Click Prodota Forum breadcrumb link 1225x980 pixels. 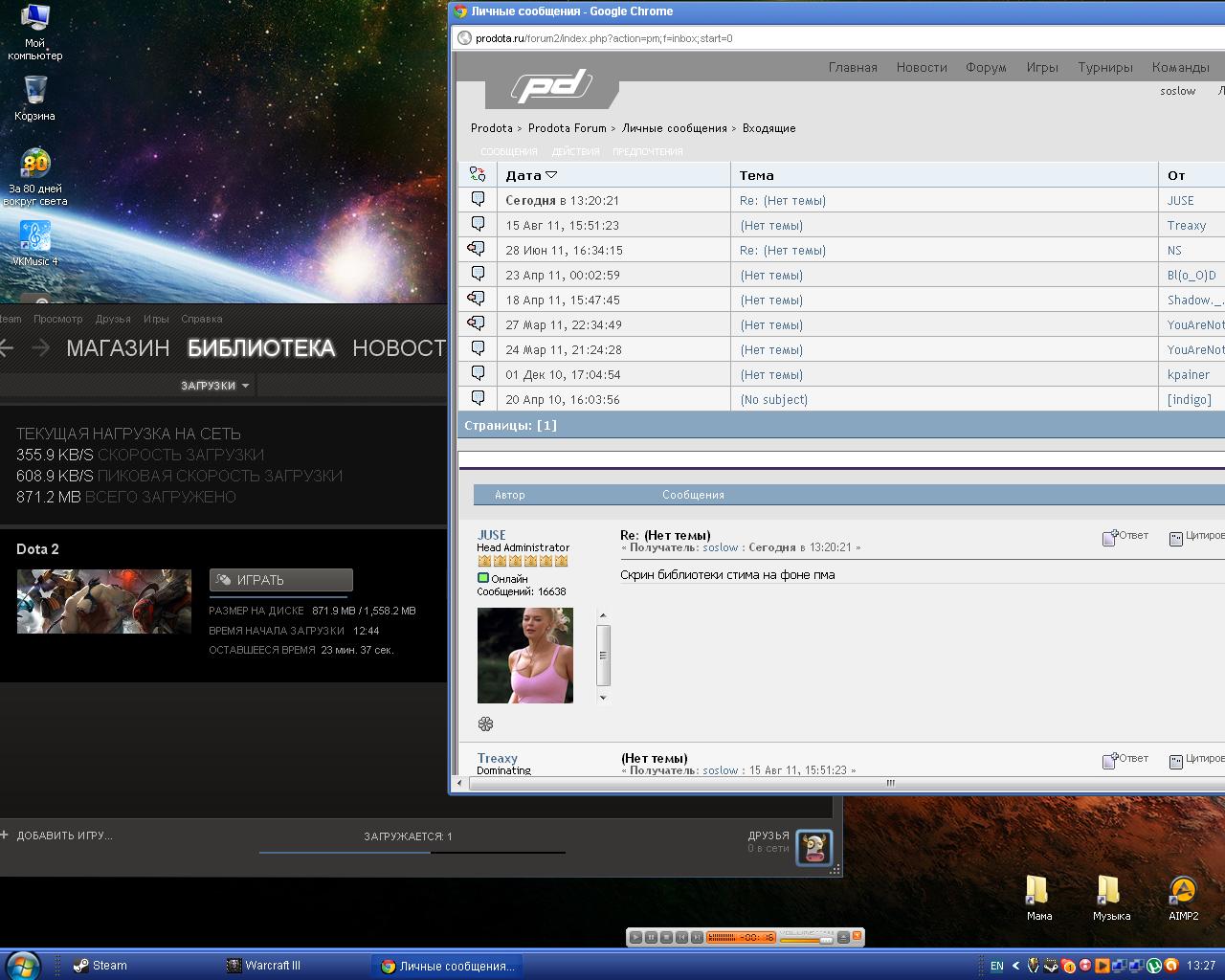(568, 128)
